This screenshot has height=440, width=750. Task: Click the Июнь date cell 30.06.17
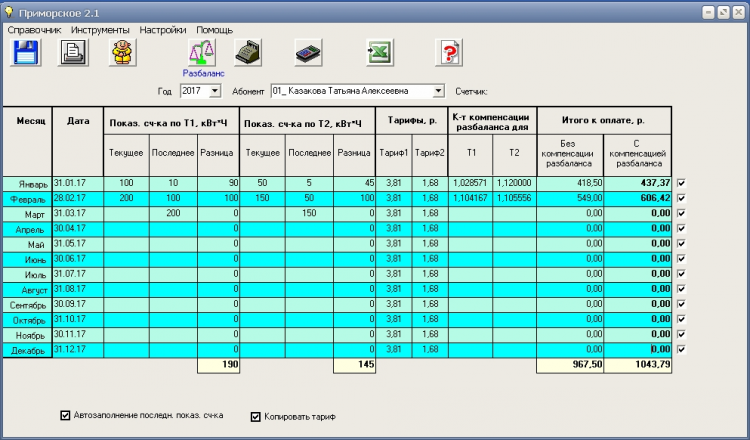tap(77, 259)
